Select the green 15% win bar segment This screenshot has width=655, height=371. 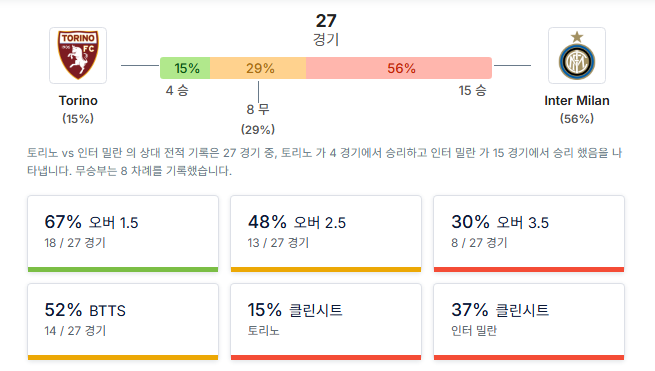(x=185, y=68)
